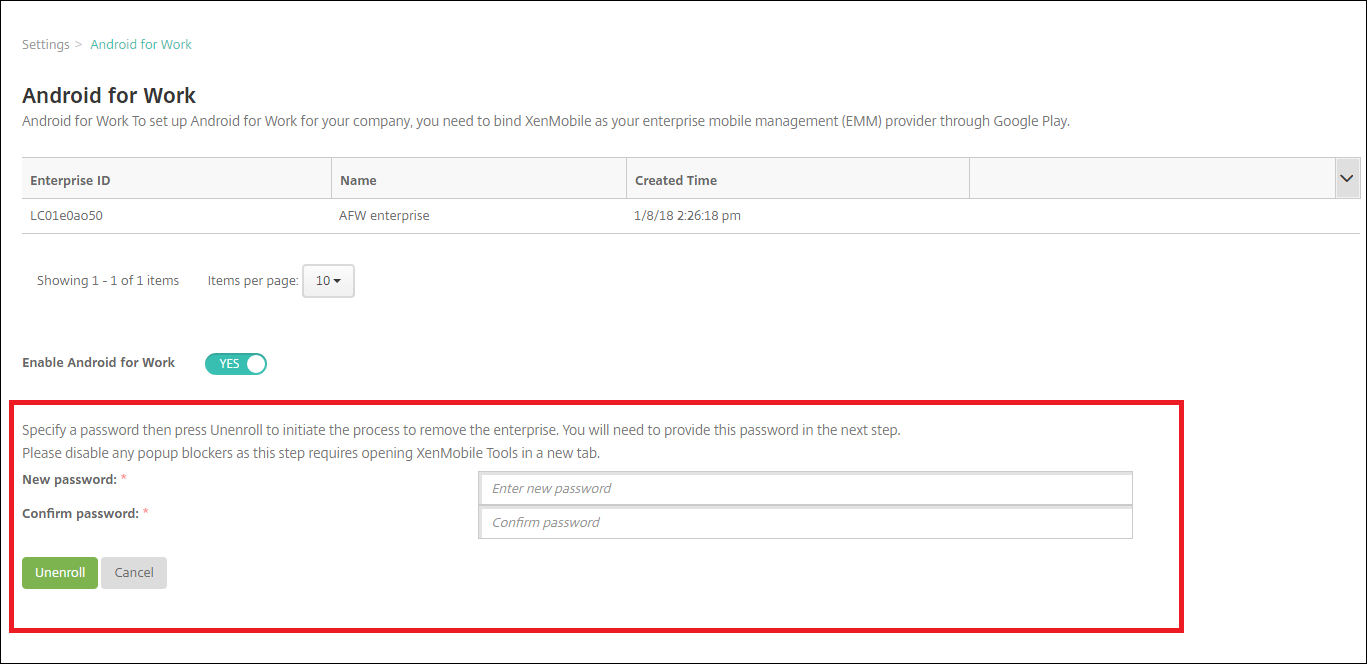
Task: Open the table column chooser chevron
Action: (1347, 178)
